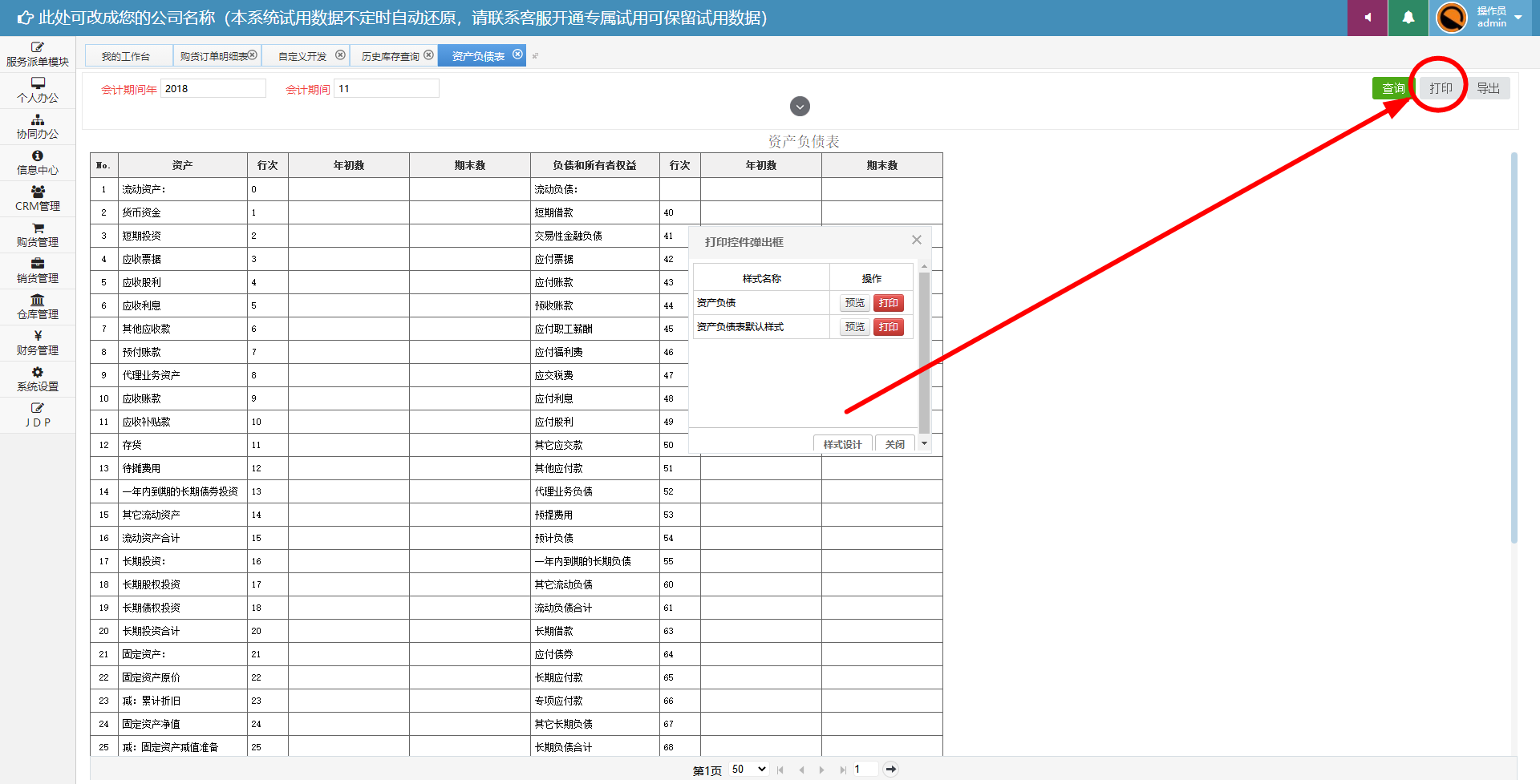The image size is (1540, 784).
Task: Select the 应收票据 cell
Action: click(183, 259)
